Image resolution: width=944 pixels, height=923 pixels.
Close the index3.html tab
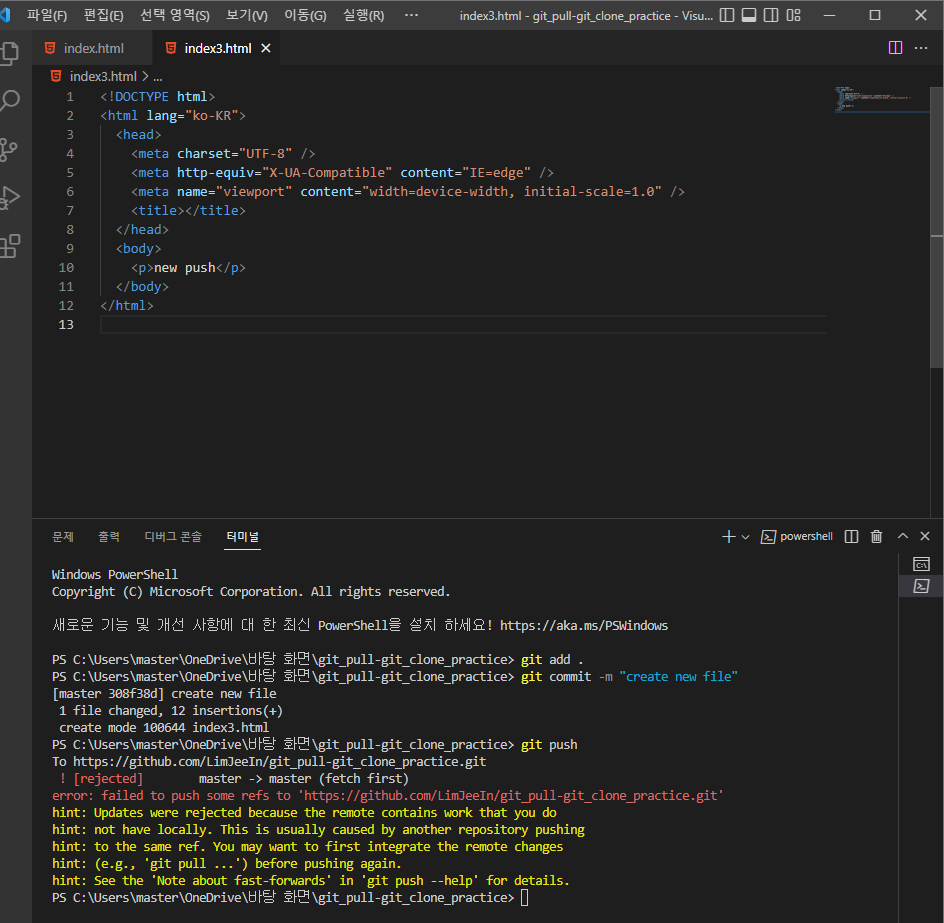pos(266,48)
